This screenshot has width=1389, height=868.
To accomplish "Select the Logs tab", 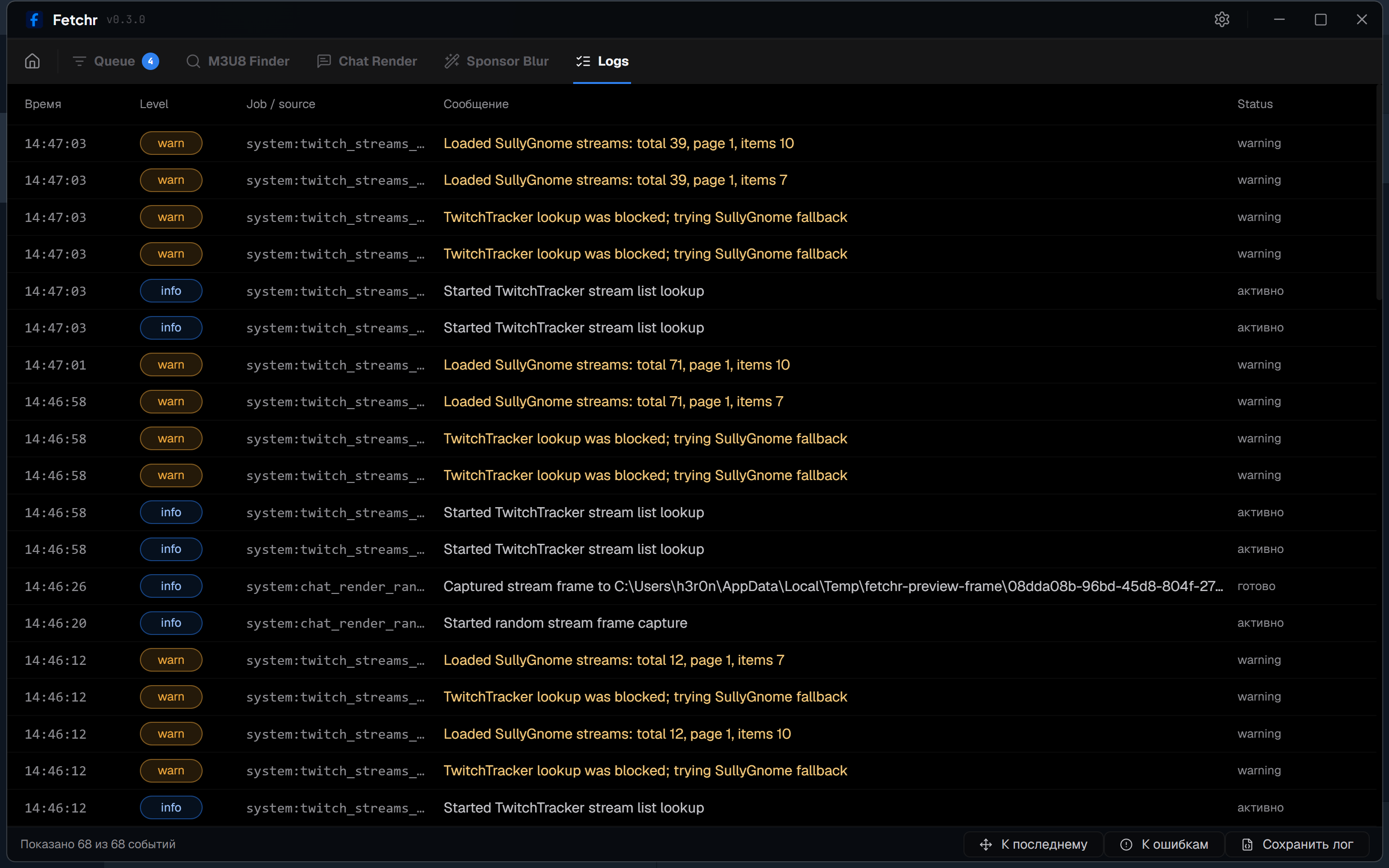I will point(602,61).
